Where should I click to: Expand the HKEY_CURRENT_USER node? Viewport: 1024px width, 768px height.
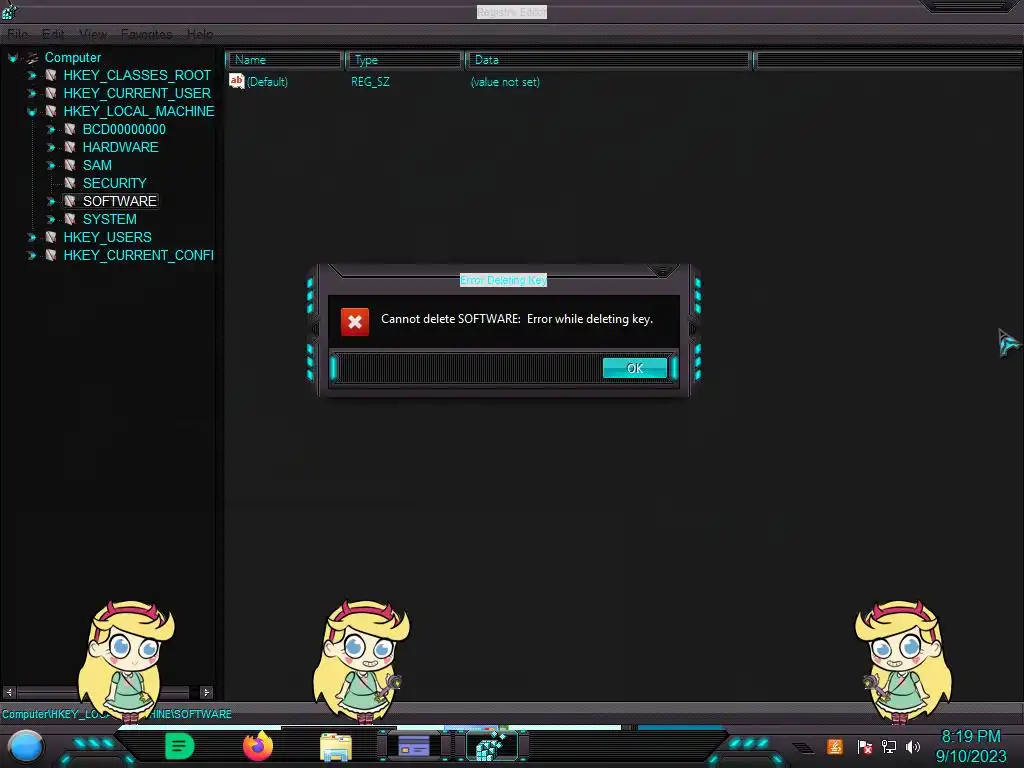(x=31, y=93)
